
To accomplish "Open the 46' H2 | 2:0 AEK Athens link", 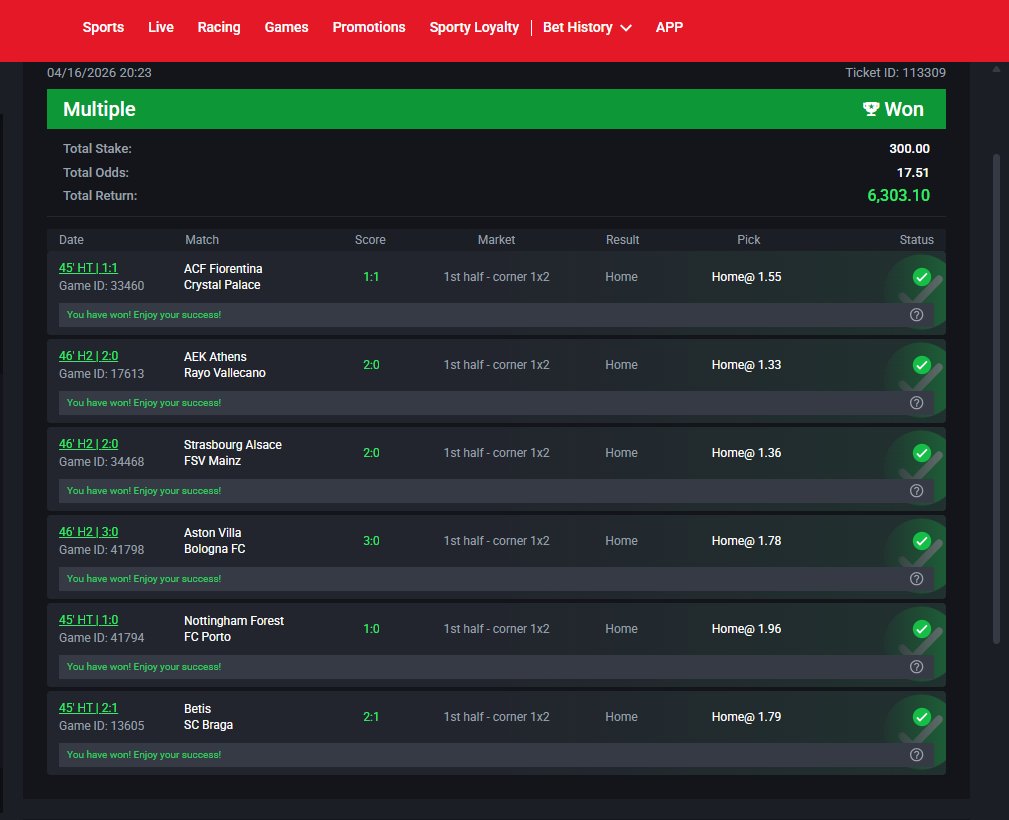I will 88,356.
